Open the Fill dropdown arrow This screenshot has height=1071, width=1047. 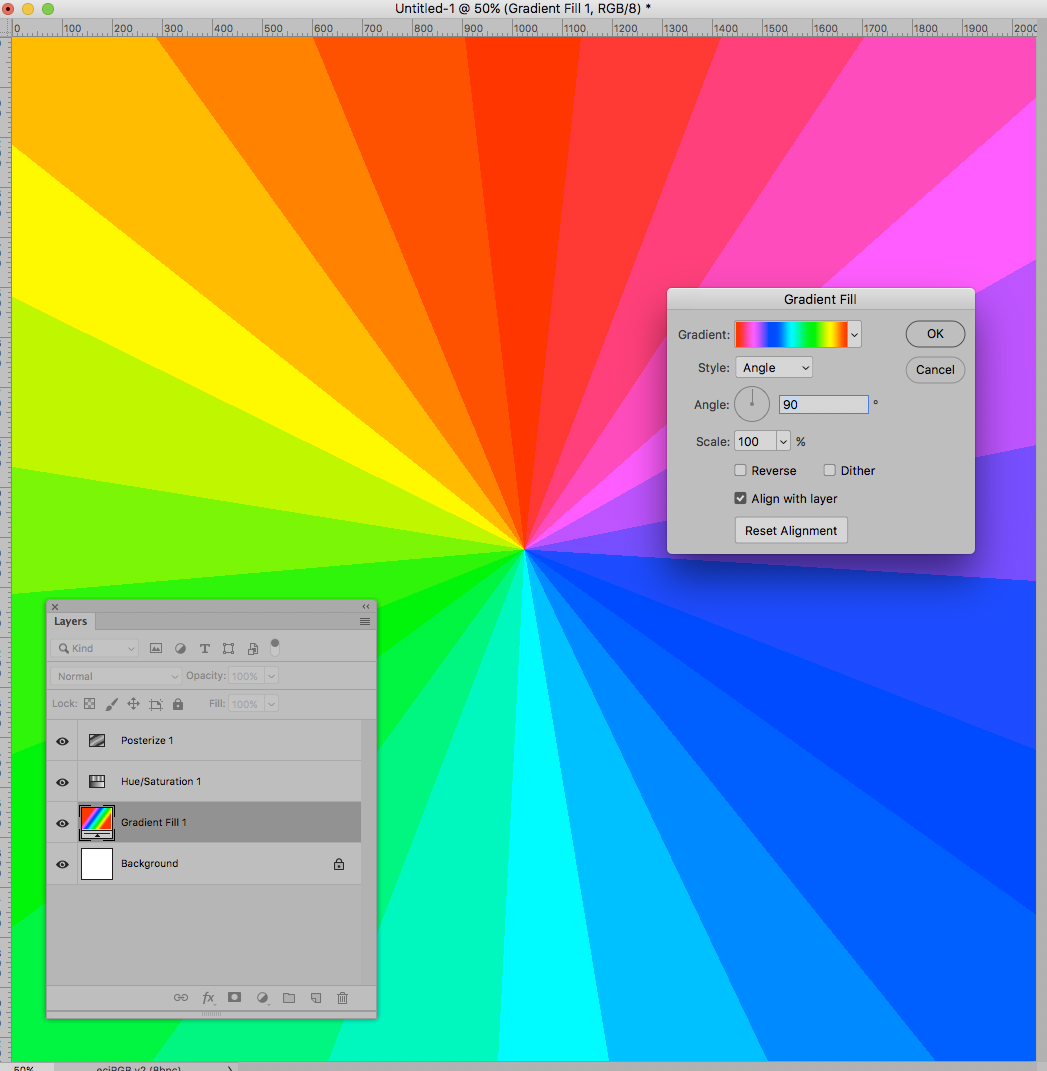point(271,704)
